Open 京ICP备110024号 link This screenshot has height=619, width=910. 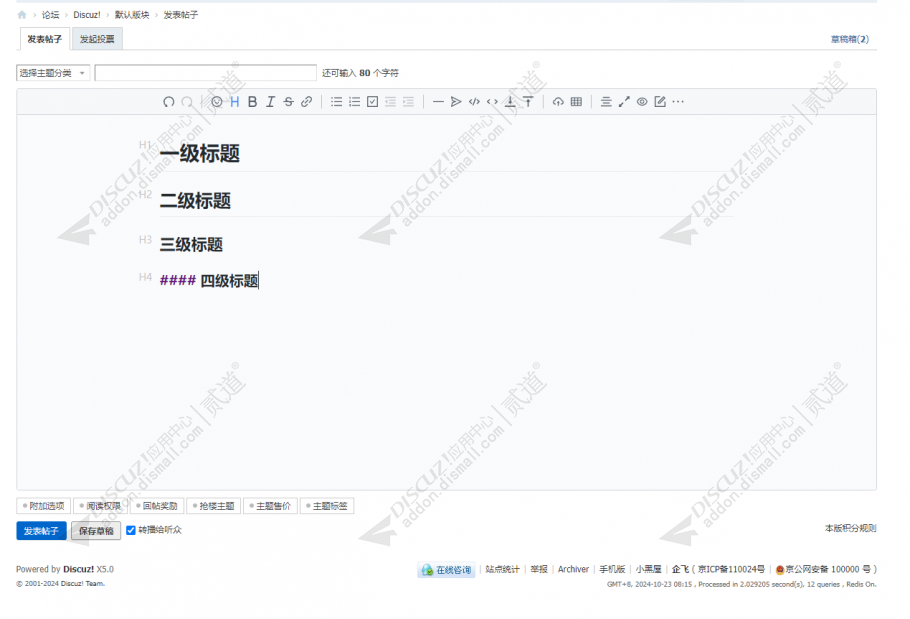point(731,569)
